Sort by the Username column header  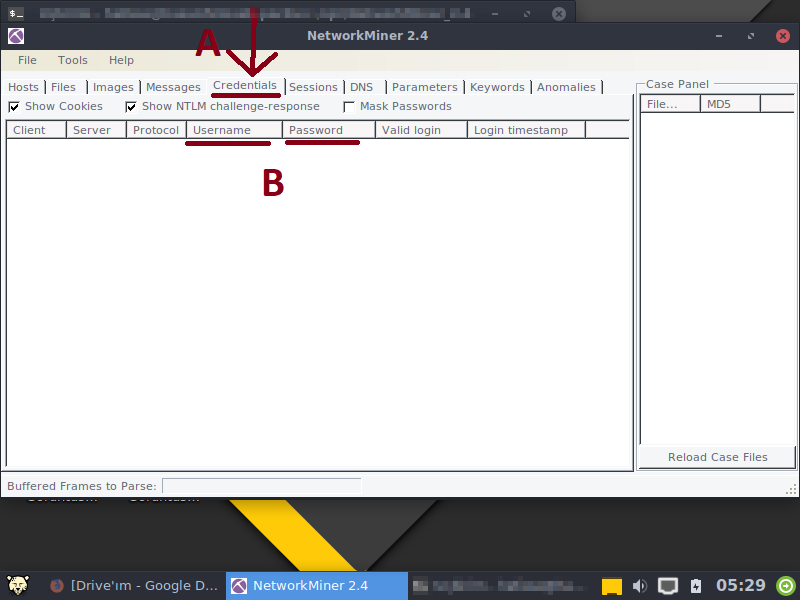[234, 130]
